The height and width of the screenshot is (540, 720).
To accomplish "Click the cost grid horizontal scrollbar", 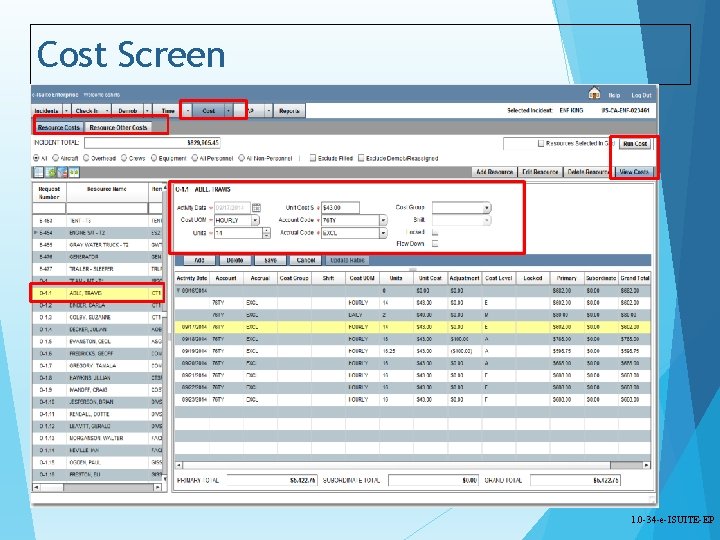I will [413, 465].
